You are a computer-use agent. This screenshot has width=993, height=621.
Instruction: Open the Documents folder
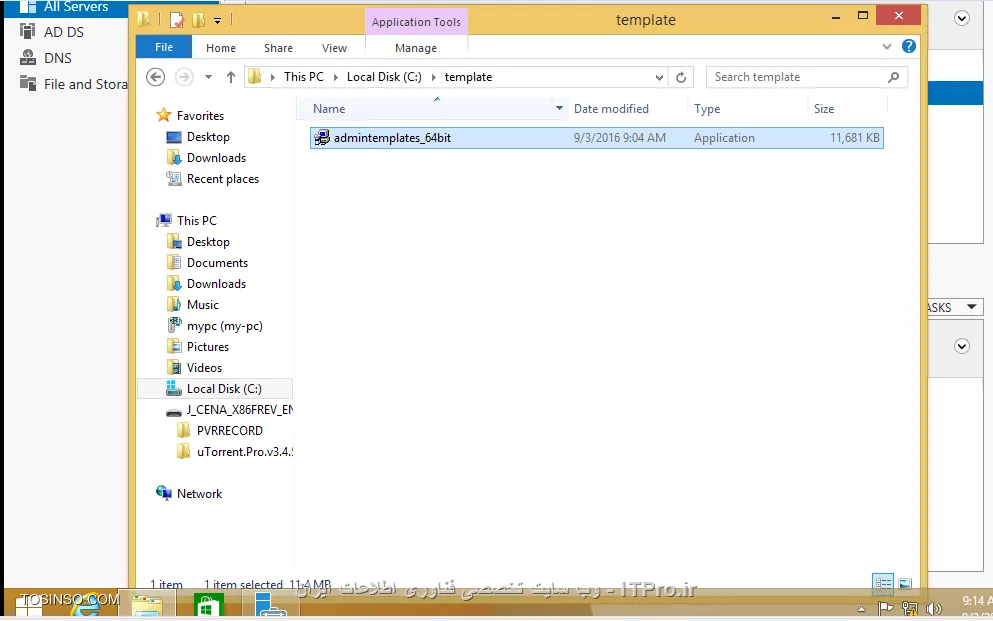coord(217,263)
